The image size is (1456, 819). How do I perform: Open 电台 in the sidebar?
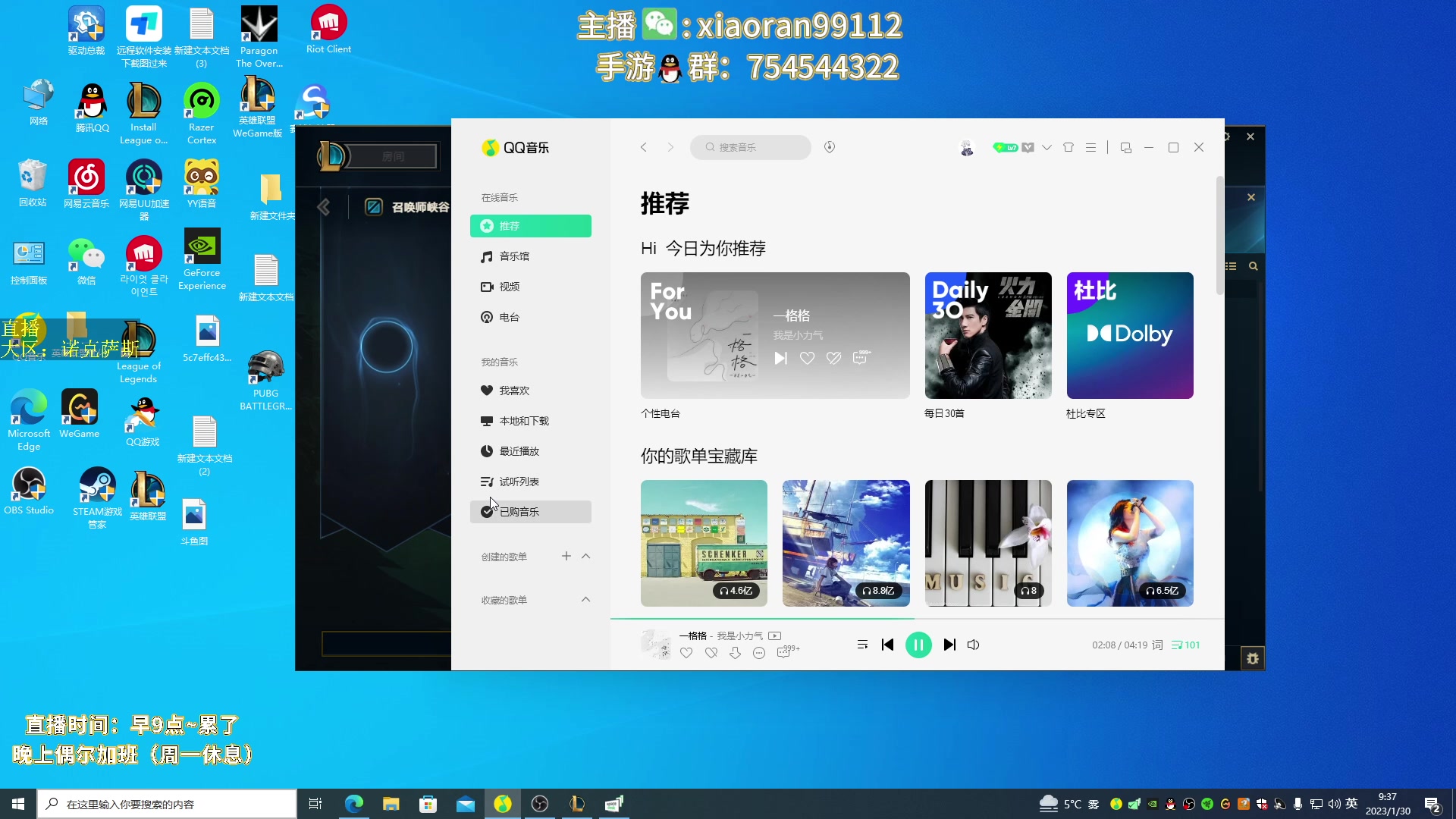(531, 317)
